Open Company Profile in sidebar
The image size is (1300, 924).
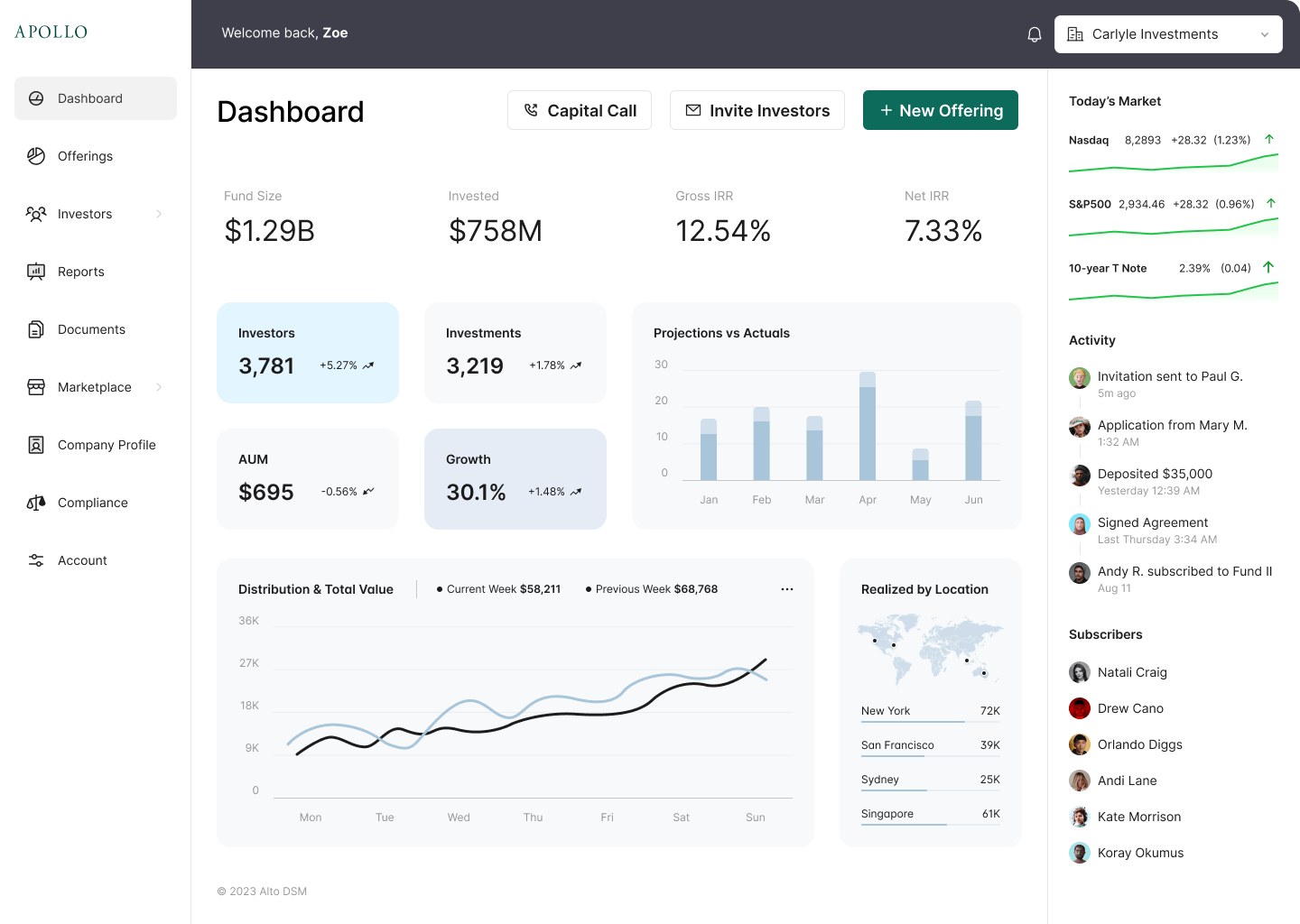pyautogui.click(x=96, y=445)
